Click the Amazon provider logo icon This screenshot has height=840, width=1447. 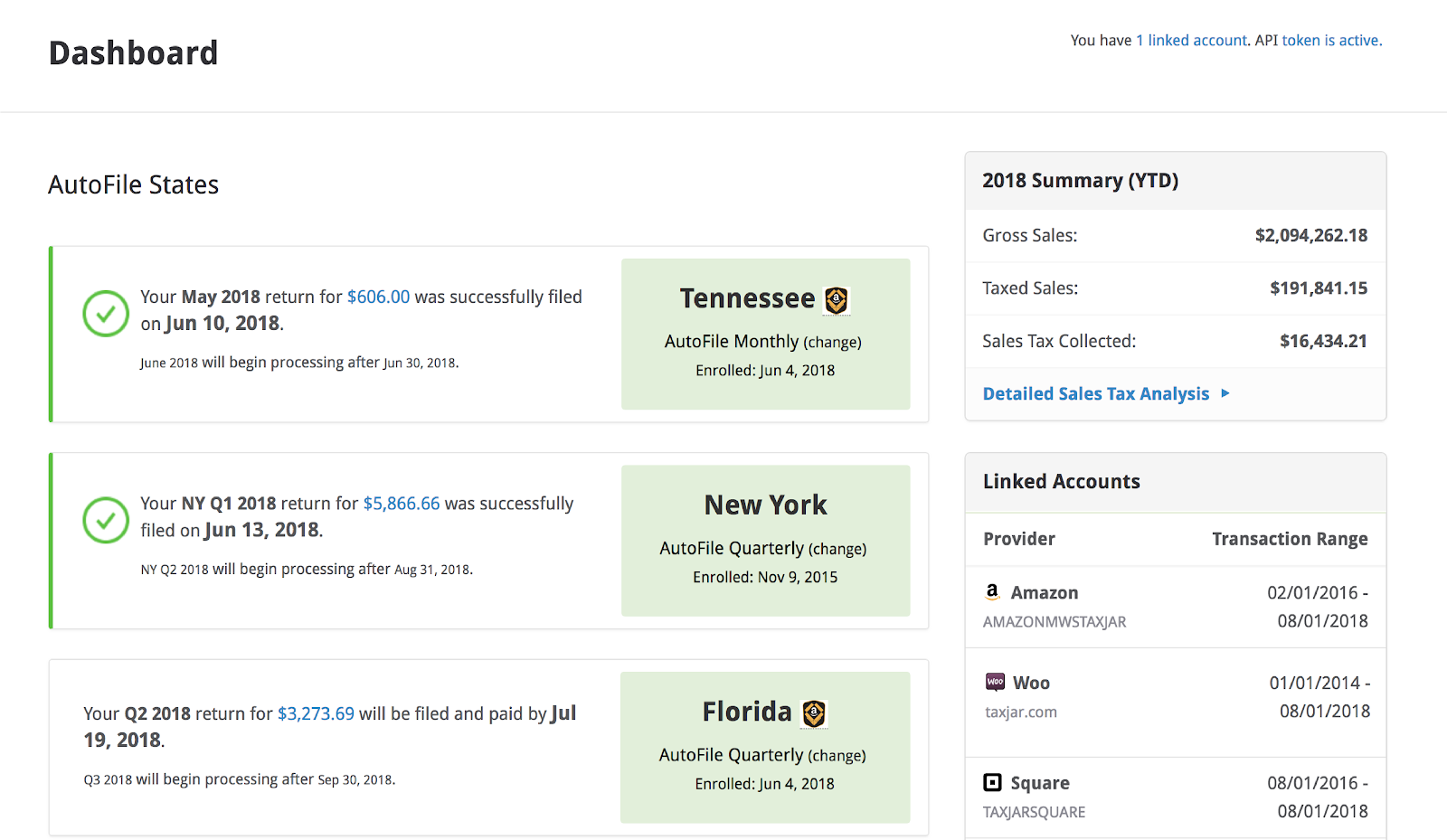992,592
